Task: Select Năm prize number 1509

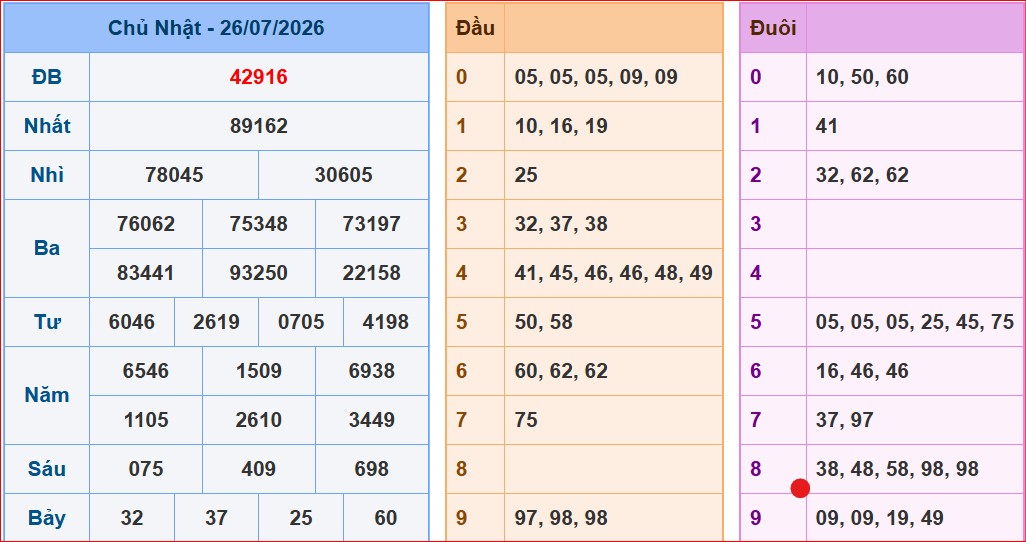Action: click(258, 371)
